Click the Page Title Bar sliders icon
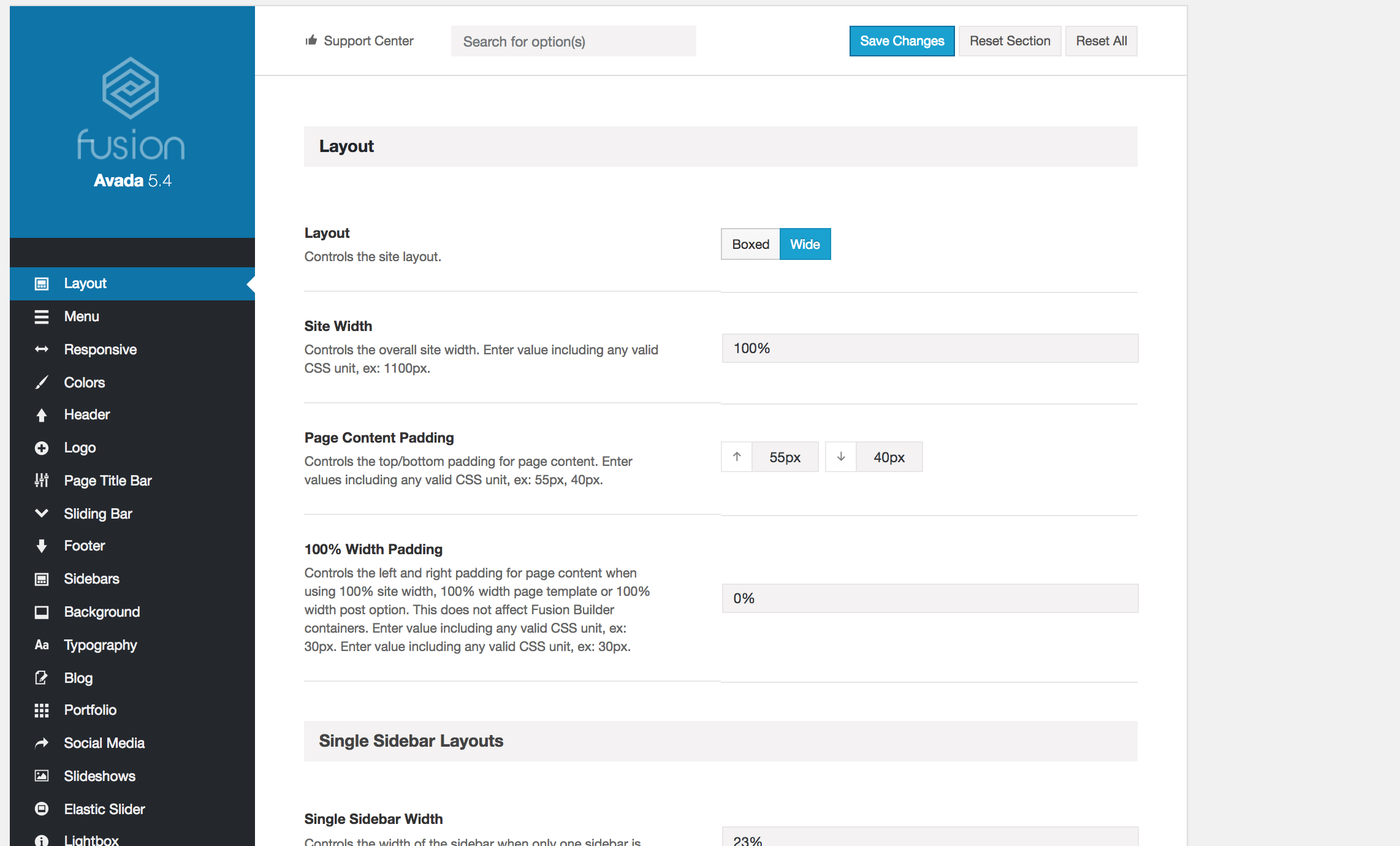 point(41,481)
